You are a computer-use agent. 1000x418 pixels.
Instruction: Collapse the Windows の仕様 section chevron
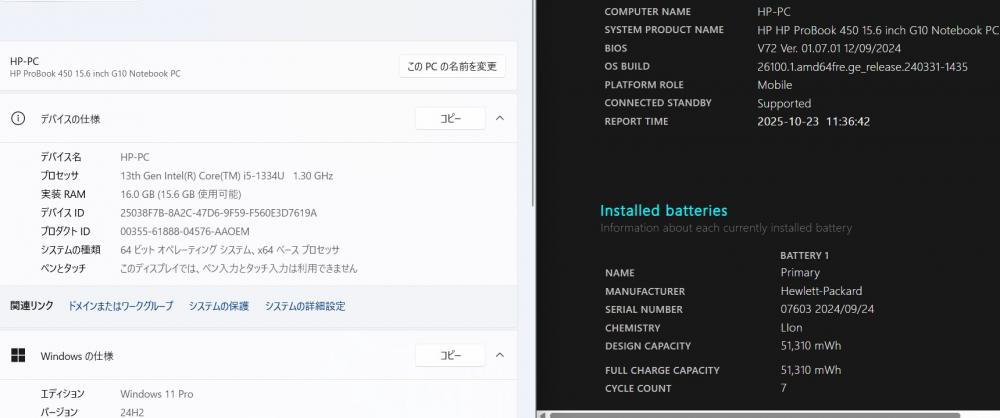(x=500, y=356)
